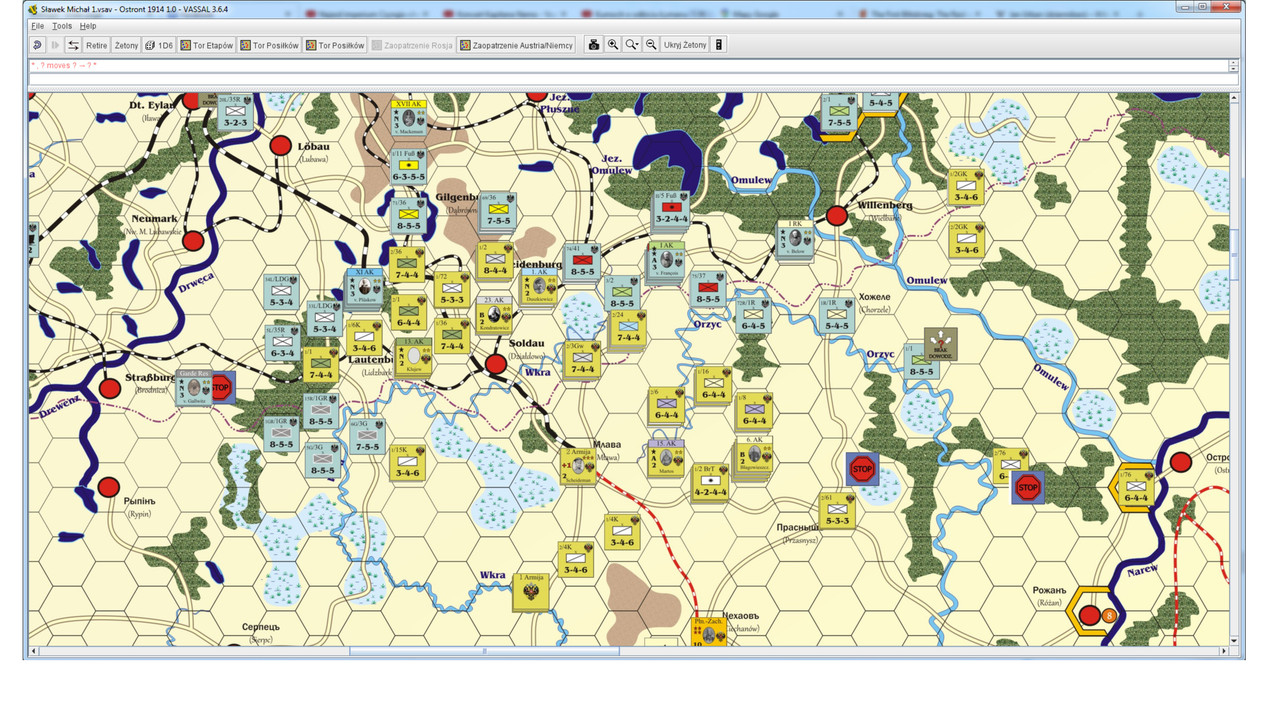Open the second Tor Posiłków chart
This screenshot has width=1280, height=713.
click(x=336, y=45)
